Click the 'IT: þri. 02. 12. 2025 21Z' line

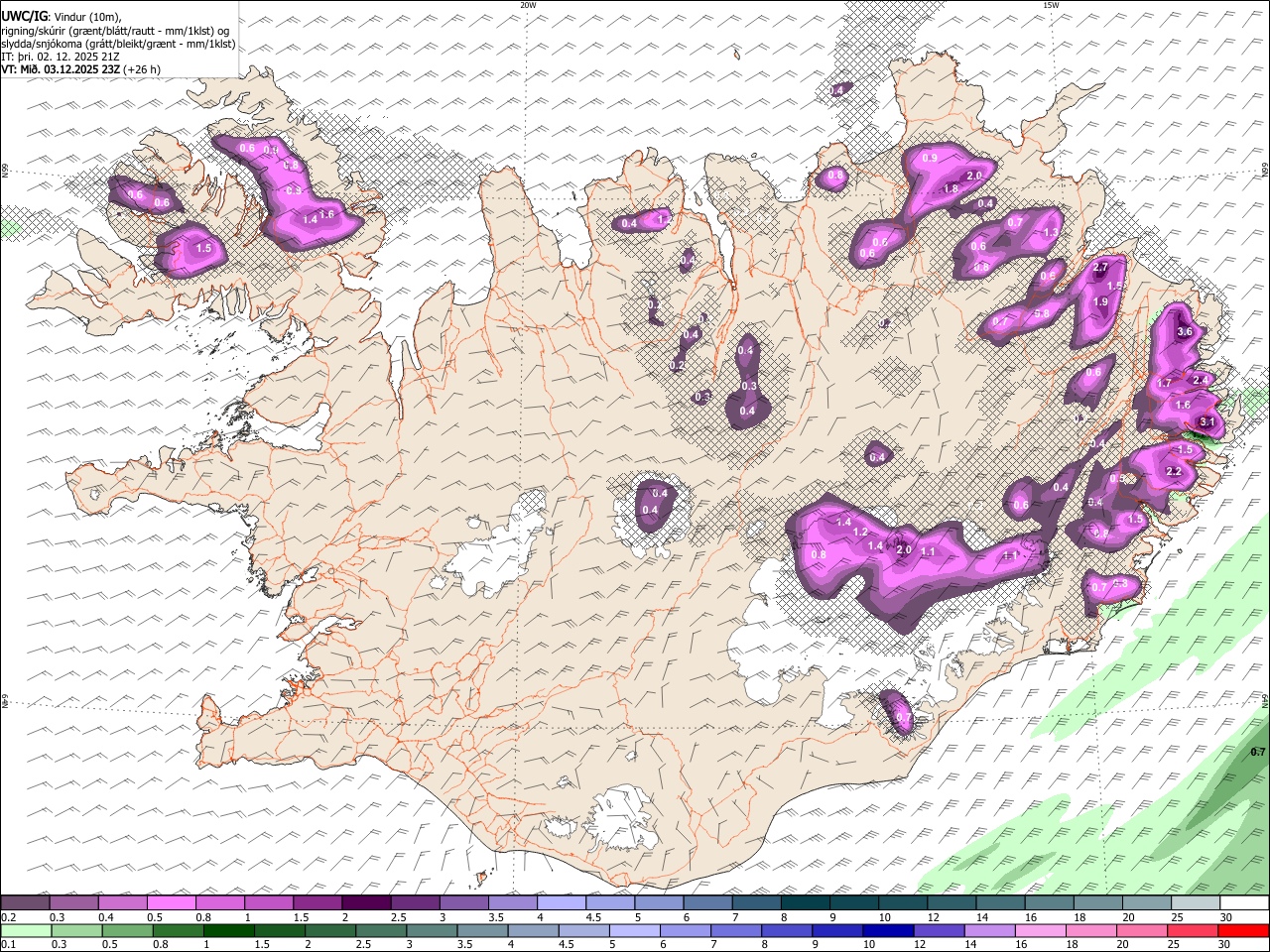pyautogui.click(x=61, y=57)
